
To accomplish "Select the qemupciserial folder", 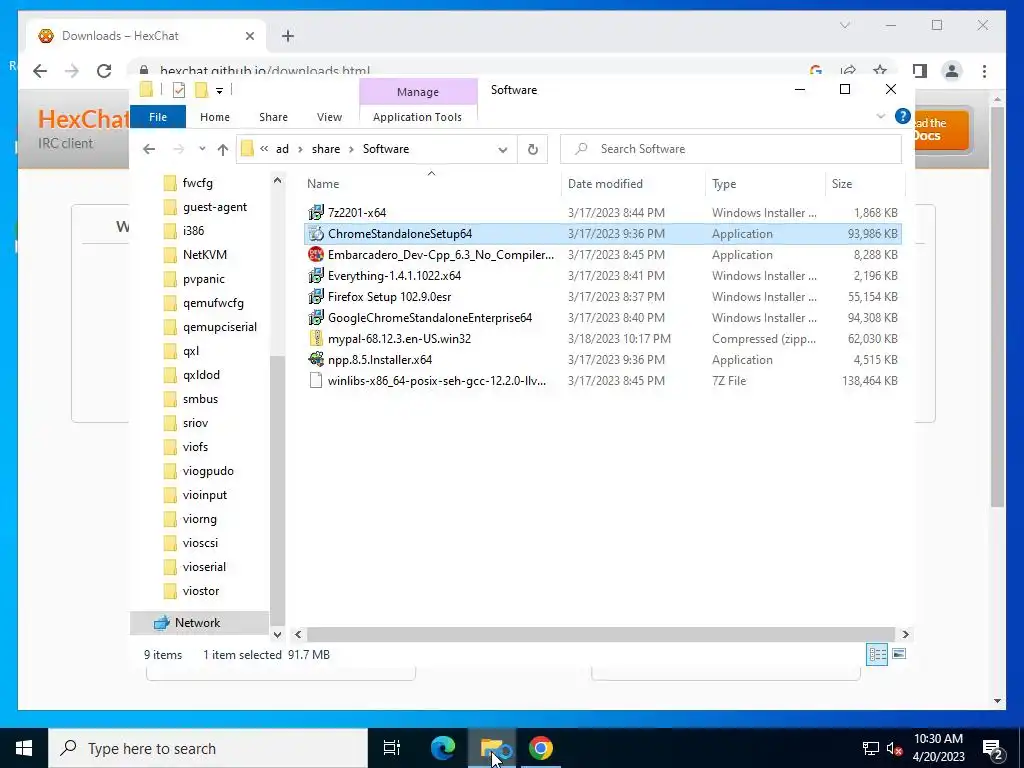I will click(219, 327).
